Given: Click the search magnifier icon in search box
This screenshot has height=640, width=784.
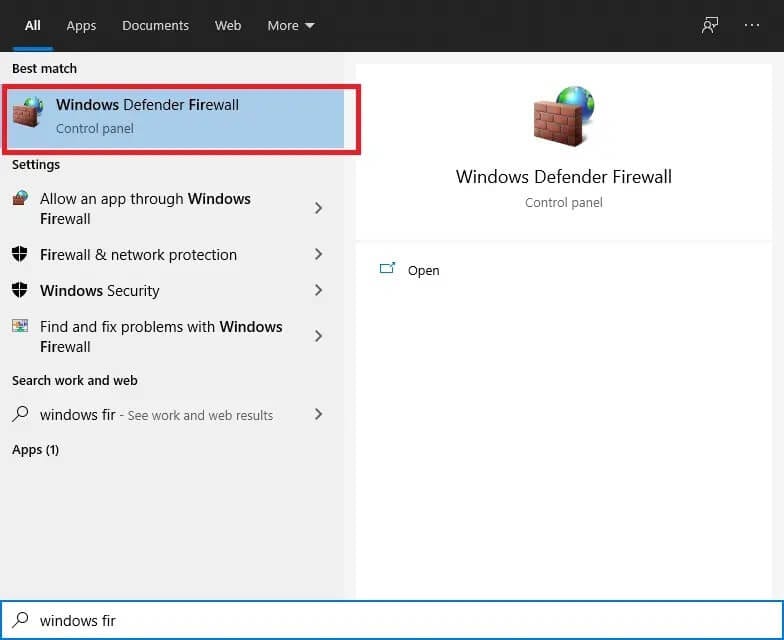Looking at the screenshot, I should coord(20,620).
